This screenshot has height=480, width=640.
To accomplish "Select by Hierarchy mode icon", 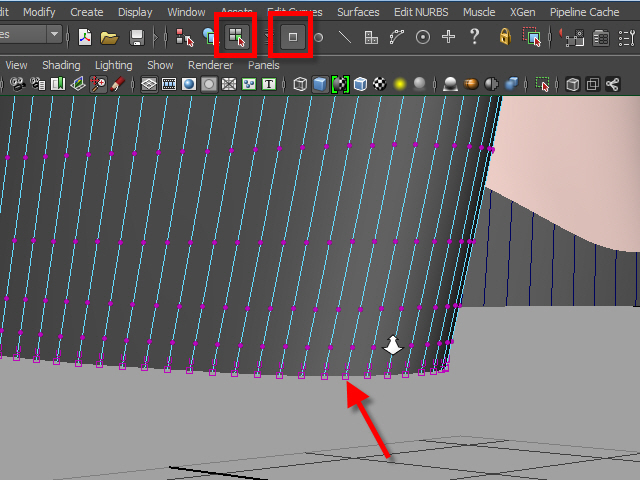I will click(184, 37).
